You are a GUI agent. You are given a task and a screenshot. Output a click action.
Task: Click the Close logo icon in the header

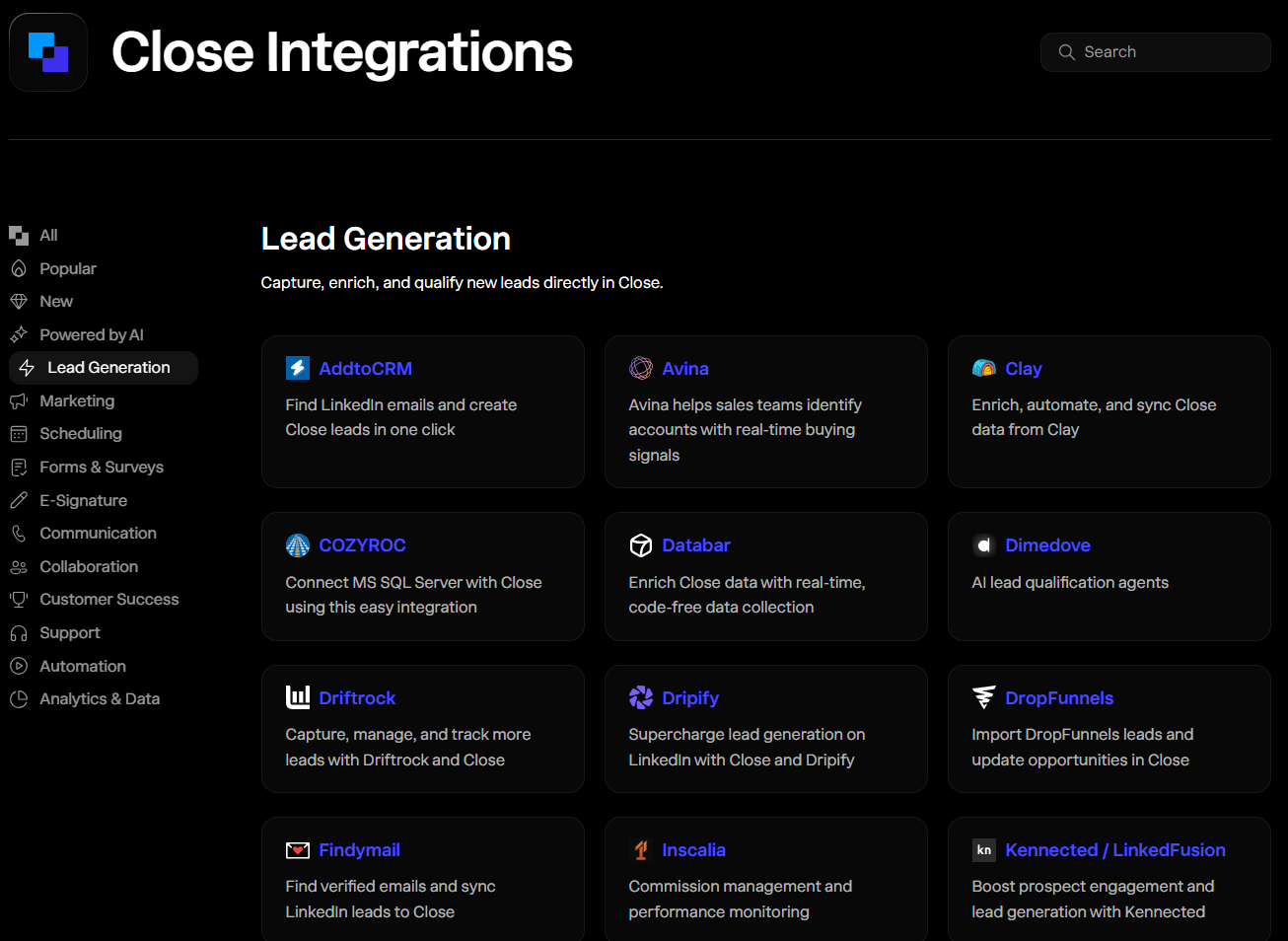pyautogui.click(x=48, y=52)
